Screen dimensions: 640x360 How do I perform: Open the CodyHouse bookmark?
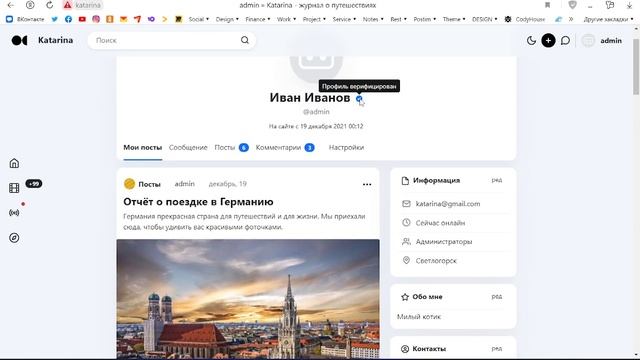click(x=525, y=19)
